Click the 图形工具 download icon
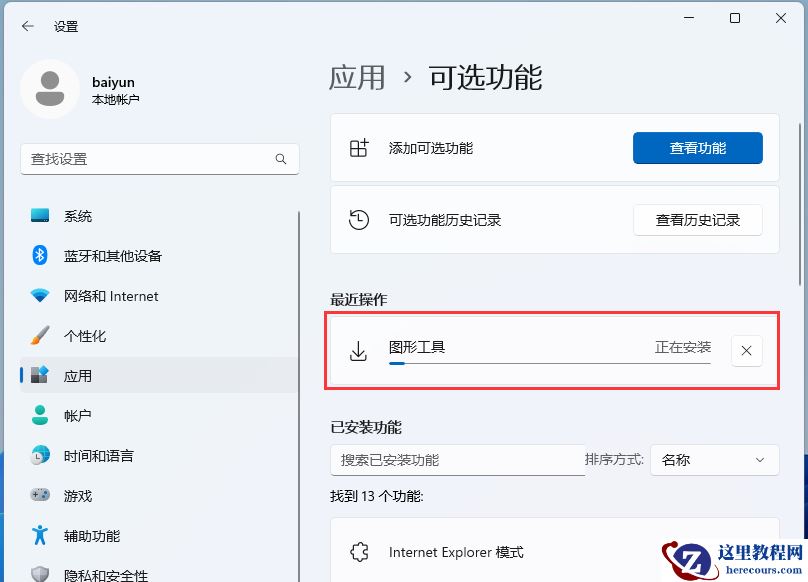 pyautogui.click(x=358, y=350)
